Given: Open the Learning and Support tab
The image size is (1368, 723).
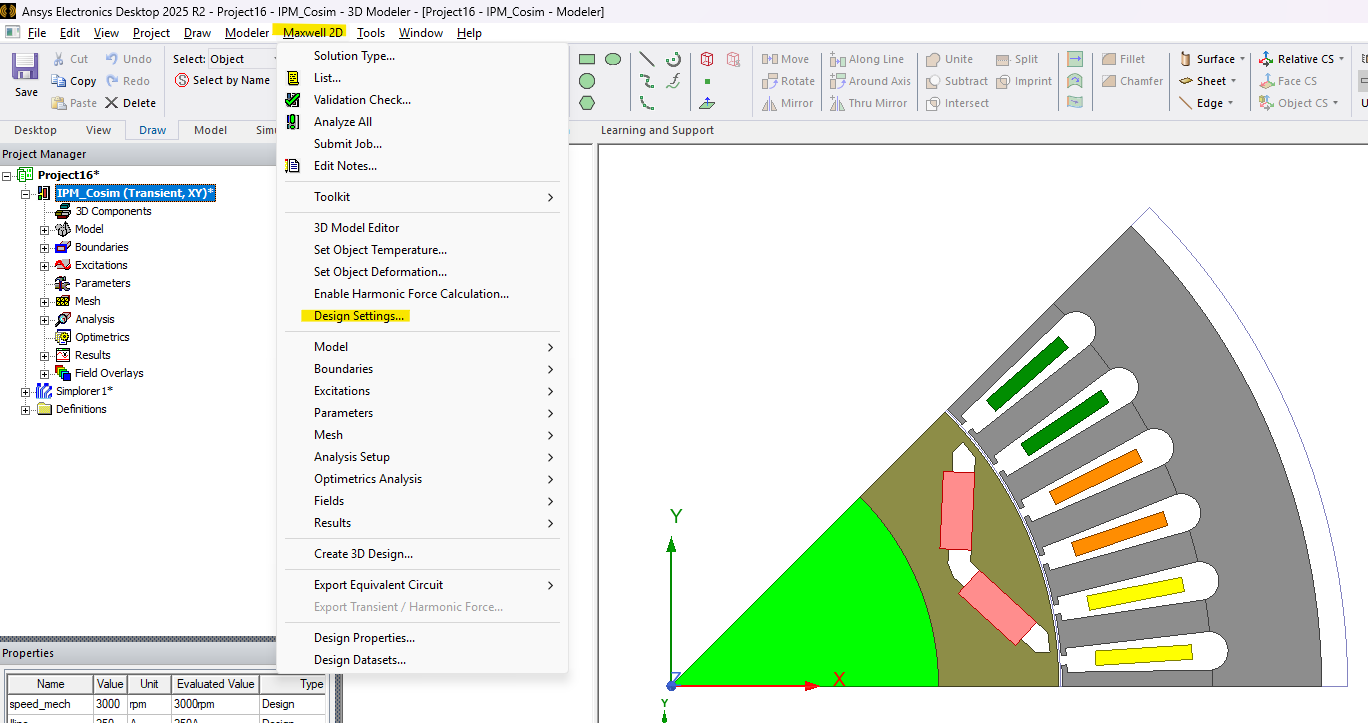Looking at the screenshot, I should (657, 130).
